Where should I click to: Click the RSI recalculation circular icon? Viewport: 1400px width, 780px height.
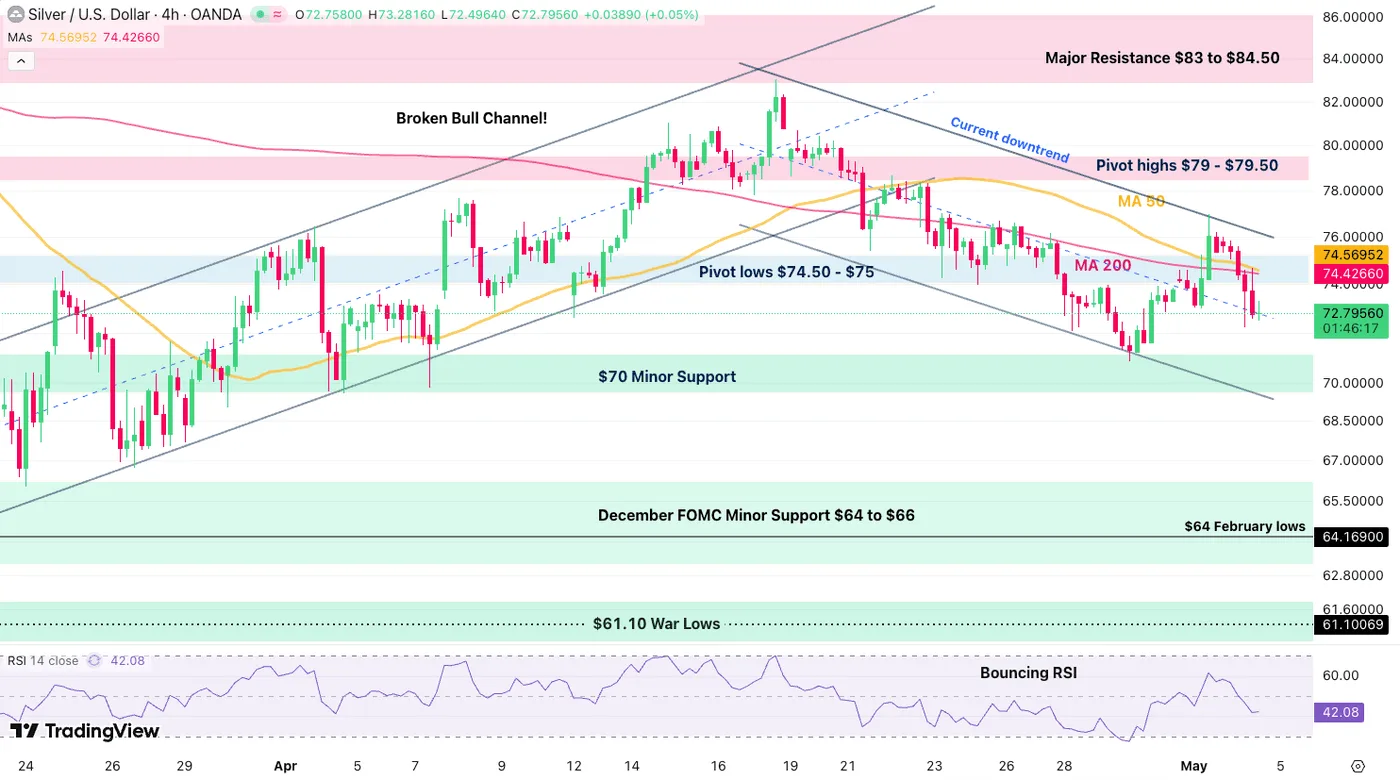pos(95,660)
